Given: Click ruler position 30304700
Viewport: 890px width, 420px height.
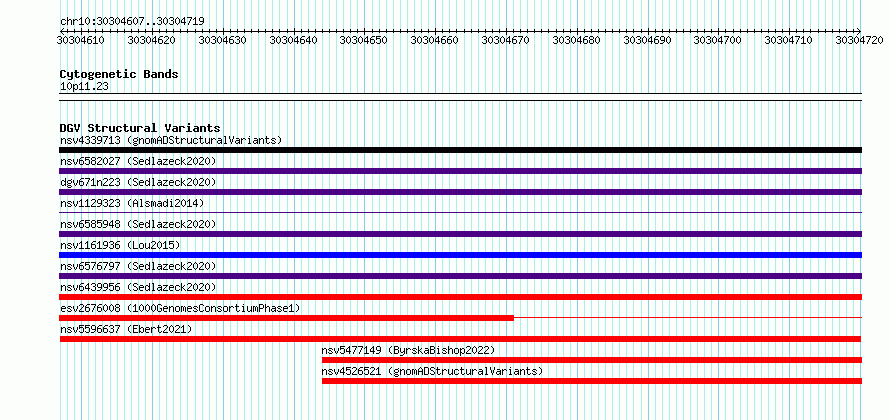Looking at the screenshot, I should (718, 40).
